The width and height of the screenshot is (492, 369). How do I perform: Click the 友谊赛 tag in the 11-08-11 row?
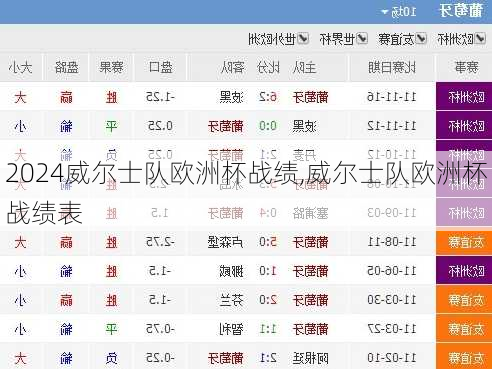click(x=464, y=242)
